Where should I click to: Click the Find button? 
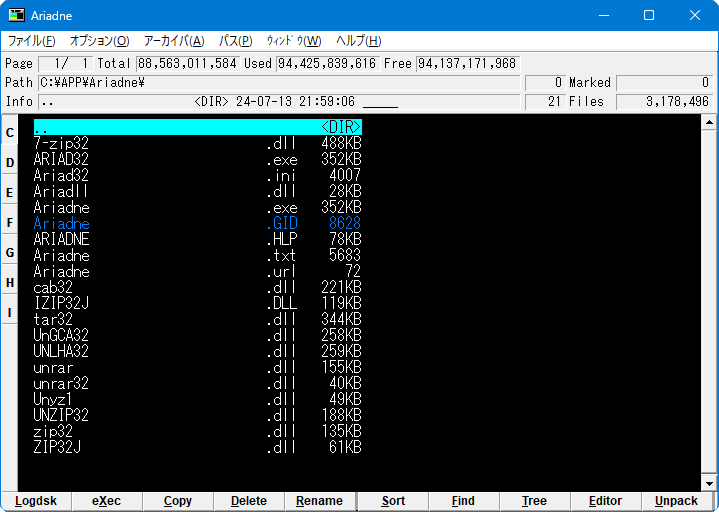pyautogui.click(x=464, y=501)
